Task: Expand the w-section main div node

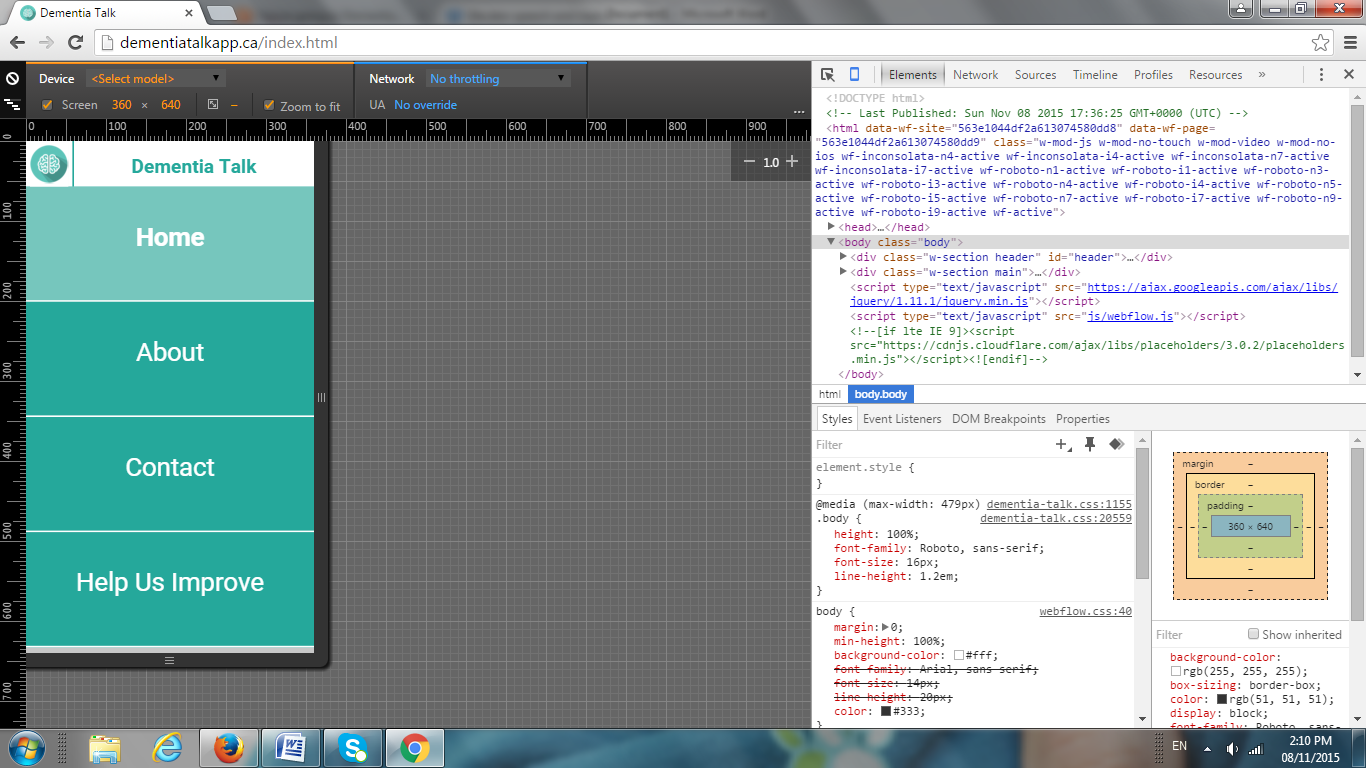Action: pyautogui.click(x=843, y=272)
